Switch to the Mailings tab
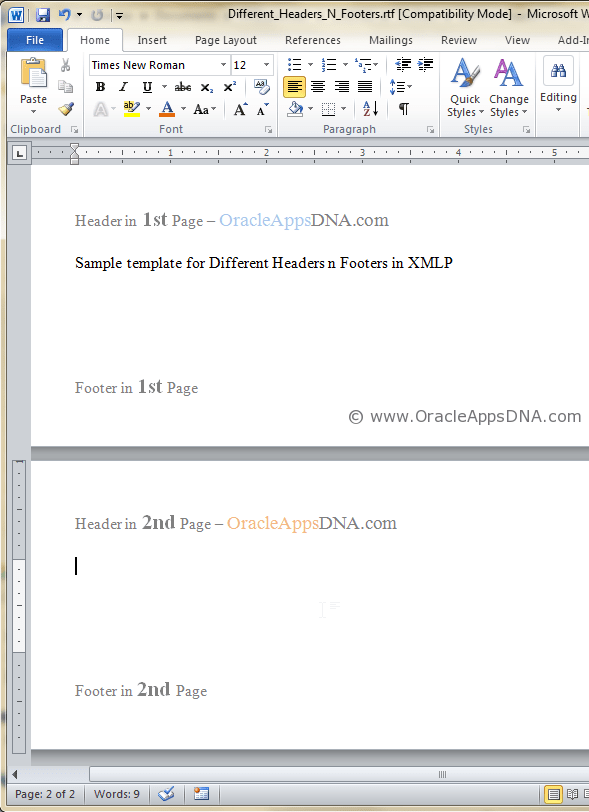Image resolution: width=589 pixels, height=812 pixels. [x=391, y=40]
